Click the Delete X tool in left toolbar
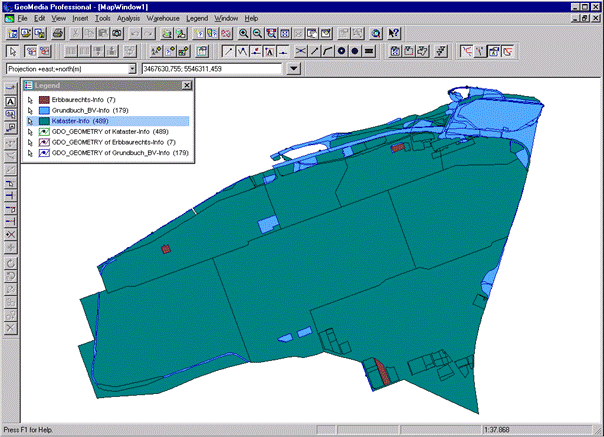604x437 pixels. (x=10, y=327)
